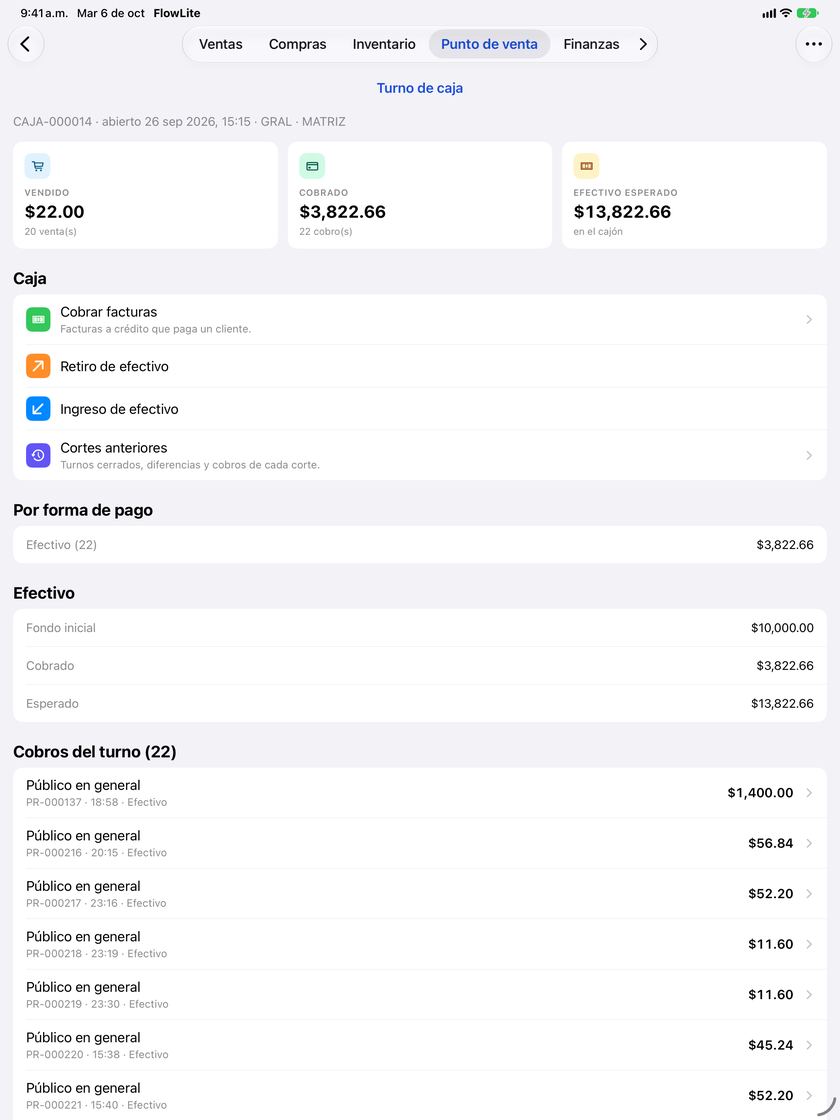This screenshot has width=840, height=1120.
Task: Open the PR-000219 payment row
Action: [x=420, y=995]
